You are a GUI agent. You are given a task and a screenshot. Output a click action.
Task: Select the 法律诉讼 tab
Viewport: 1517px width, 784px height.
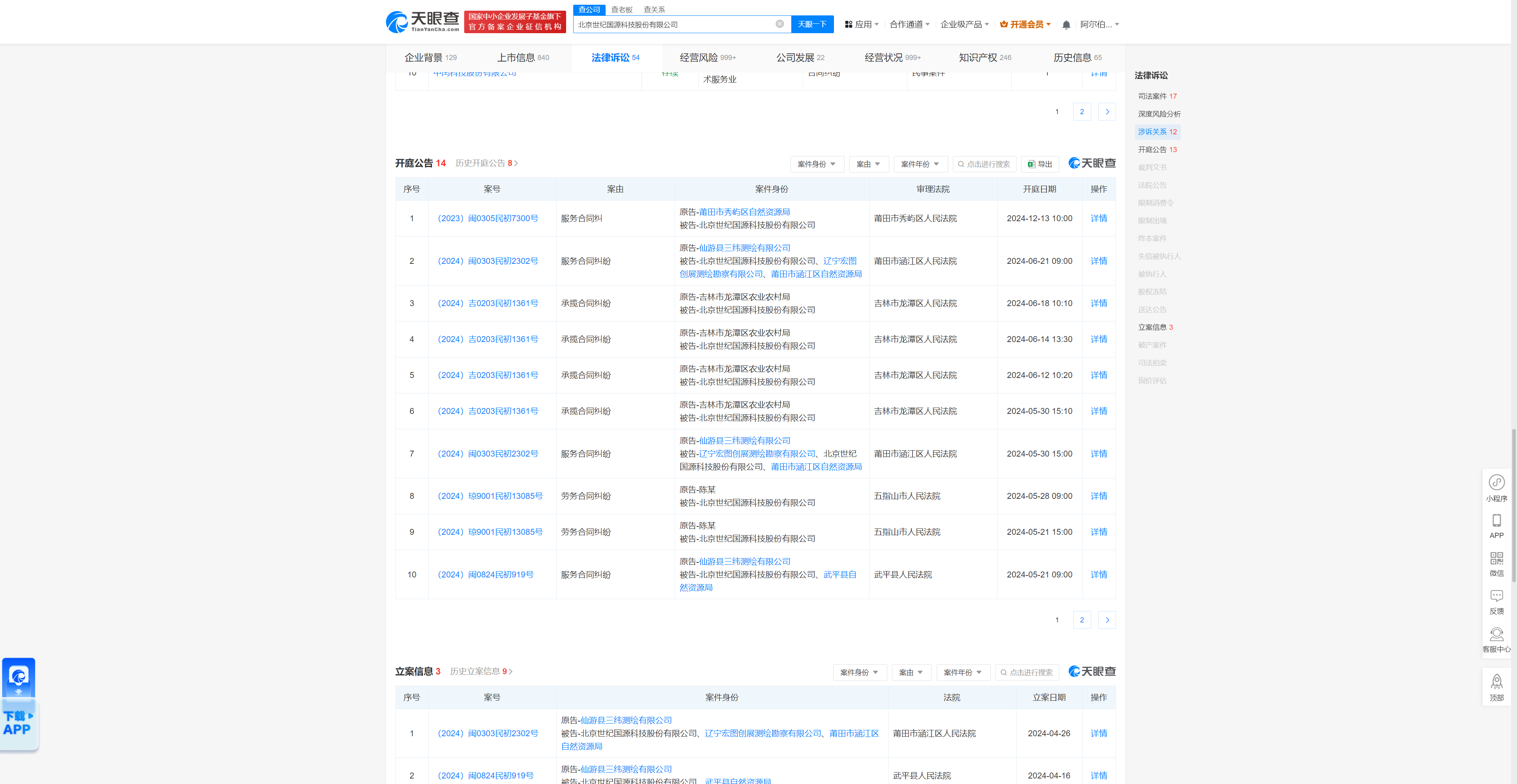click(615, 58)
